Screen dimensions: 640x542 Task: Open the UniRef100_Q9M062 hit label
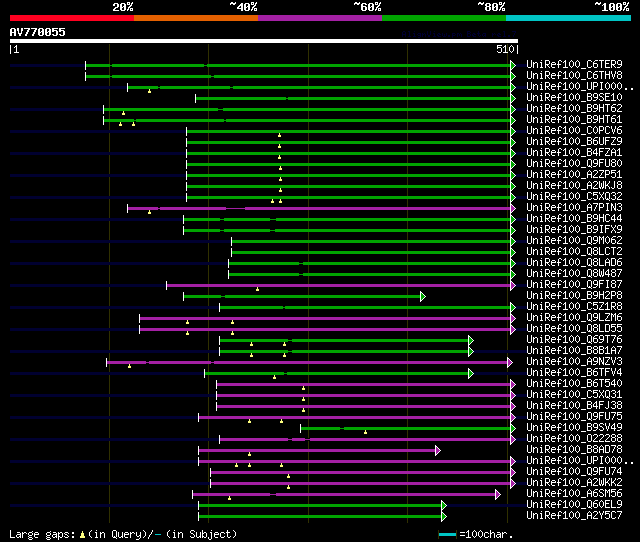574,241
